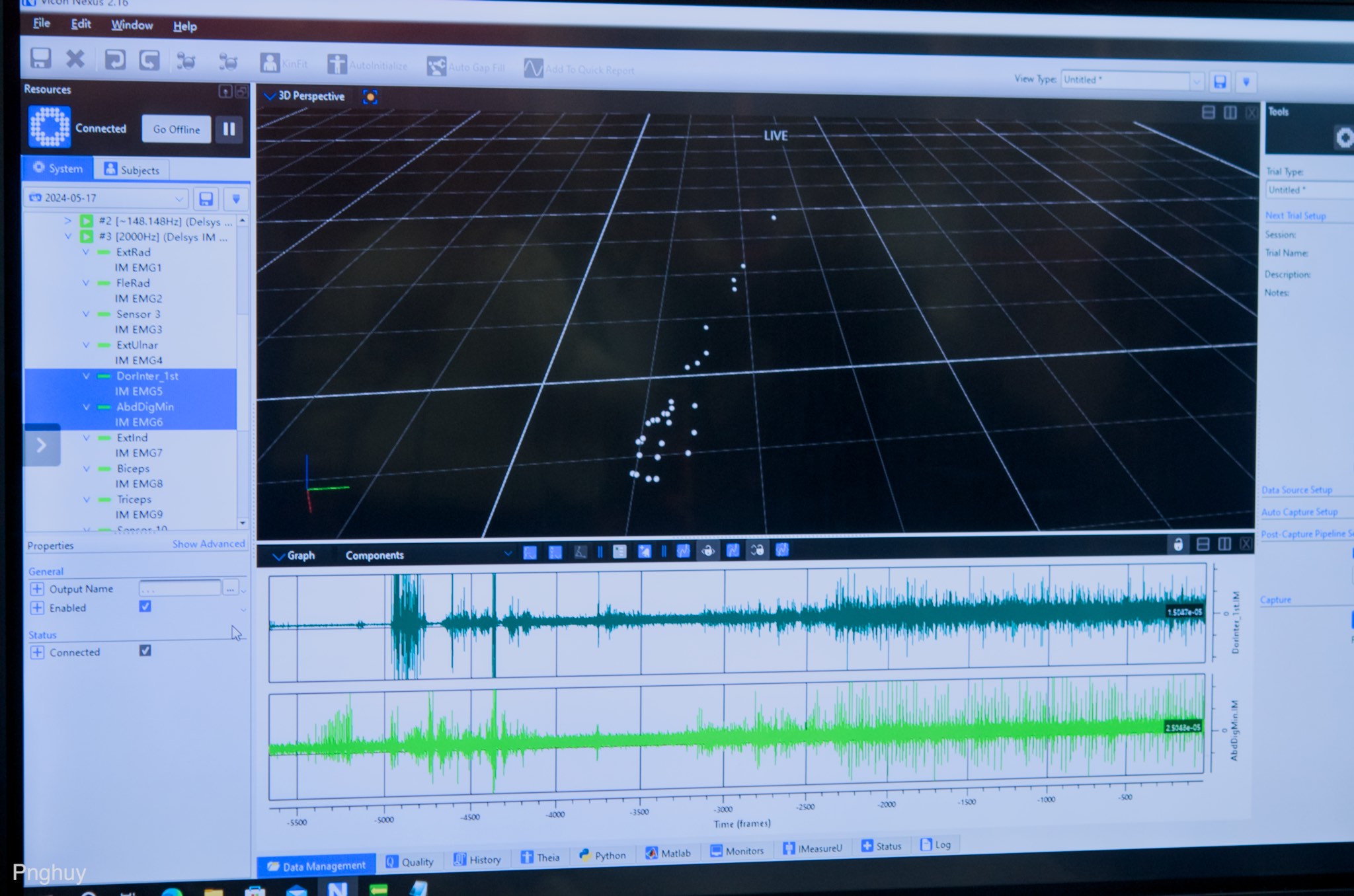Click save view type icon
The image size is (1354, 896).
pyautogui.click(x=1220, y=81)
